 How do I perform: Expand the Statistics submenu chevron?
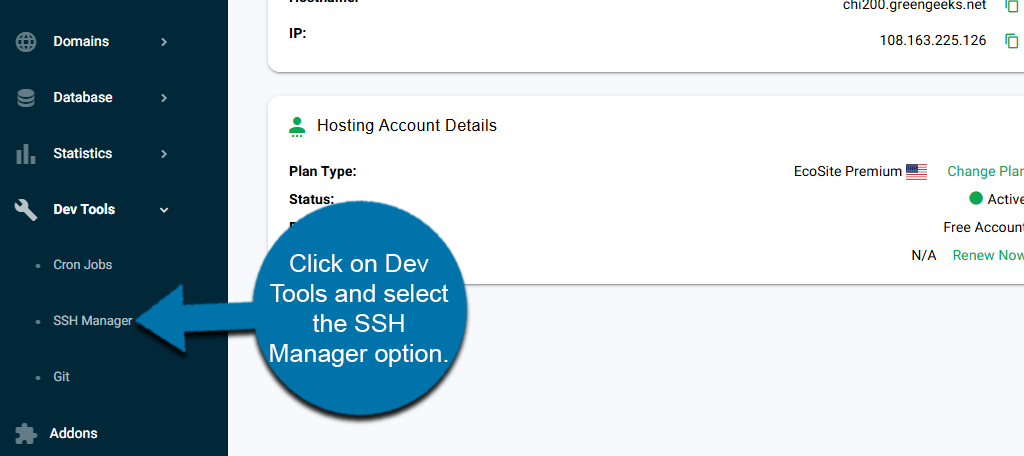point(164,154)
